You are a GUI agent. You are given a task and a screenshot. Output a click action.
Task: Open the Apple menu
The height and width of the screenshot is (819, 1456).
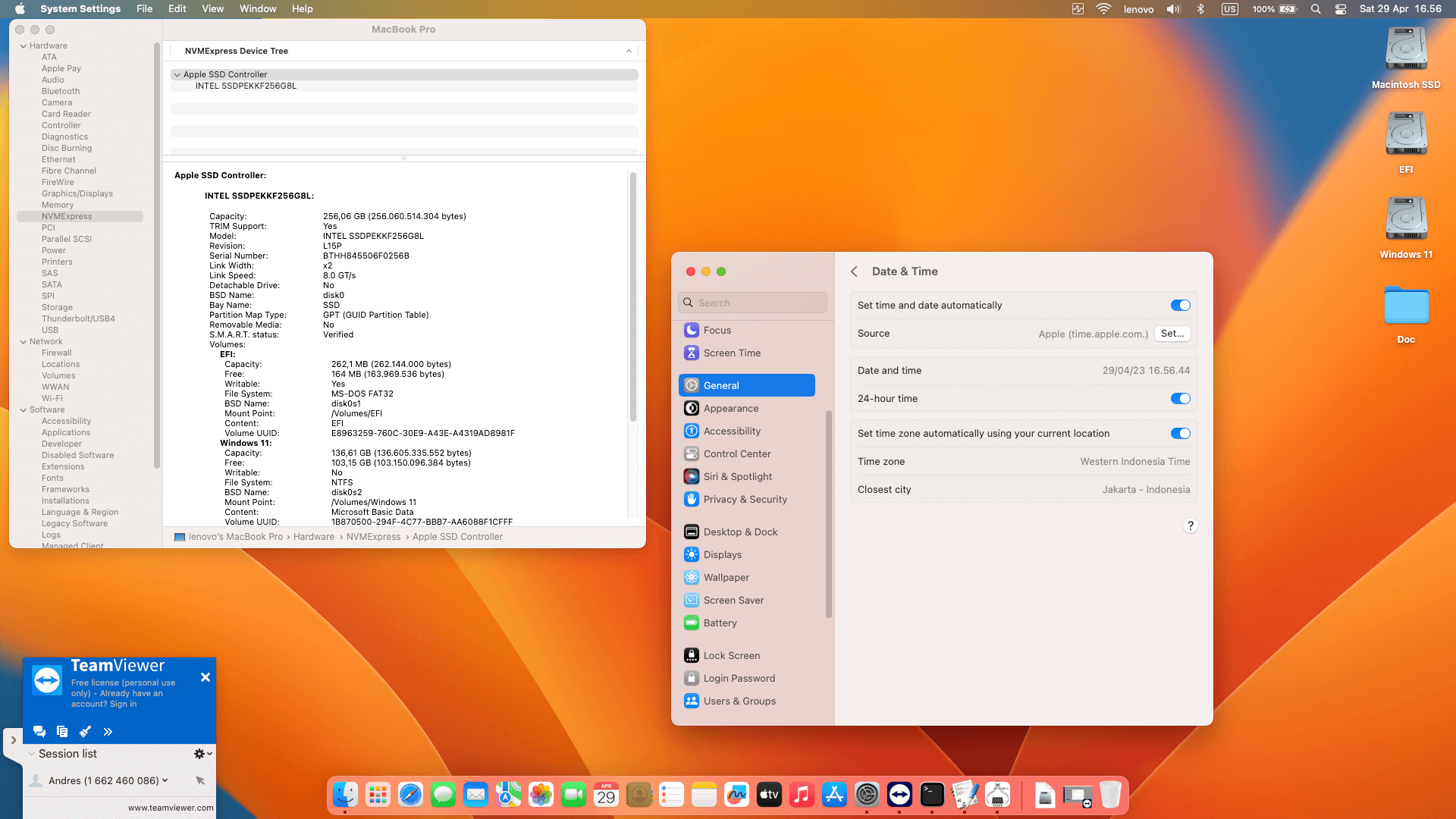point(20,9)
